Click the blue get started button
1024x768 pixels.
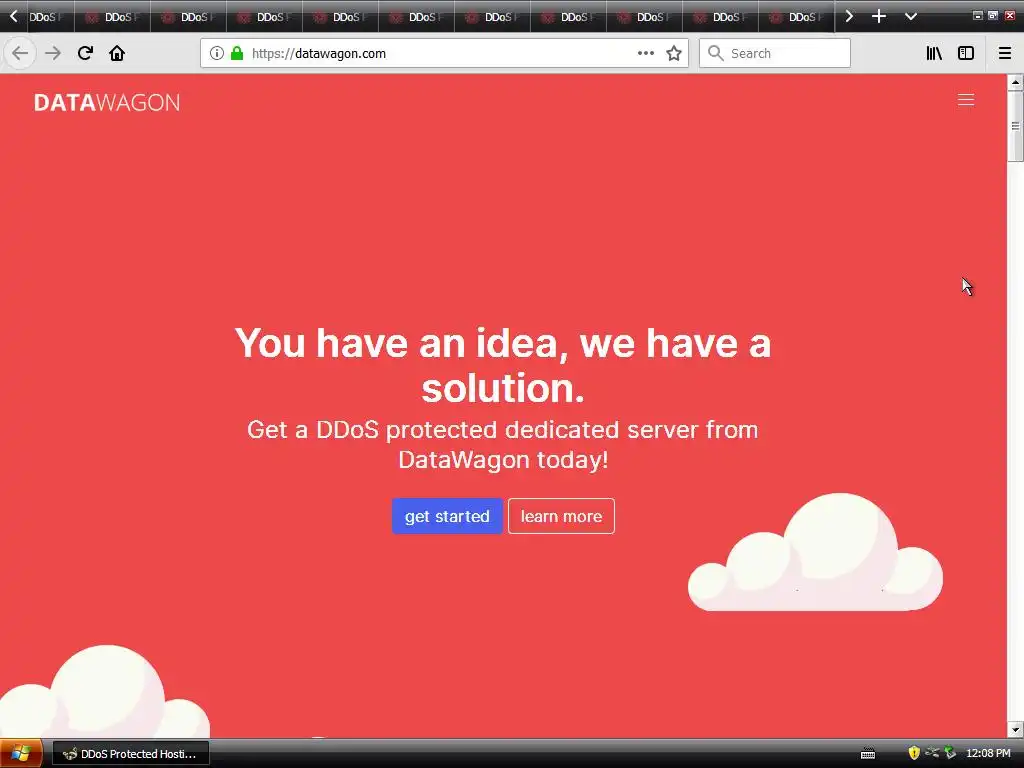click(447, 516)
